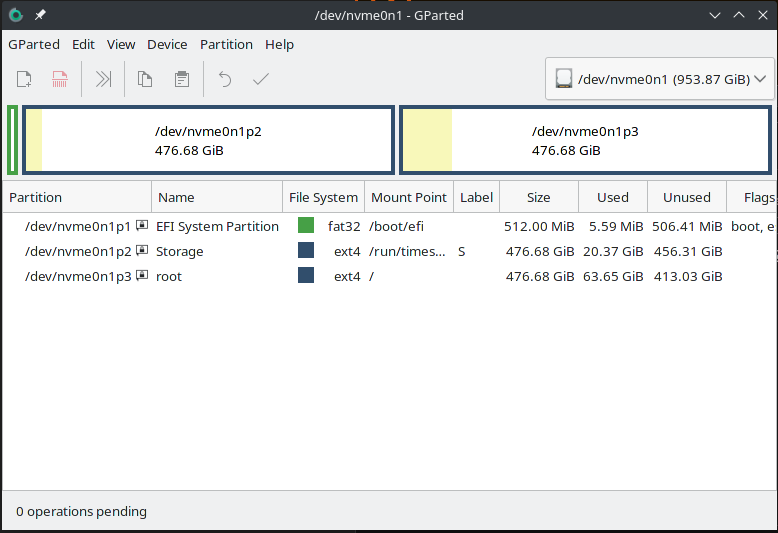Open the GParted menu

(x=34, y=45)
